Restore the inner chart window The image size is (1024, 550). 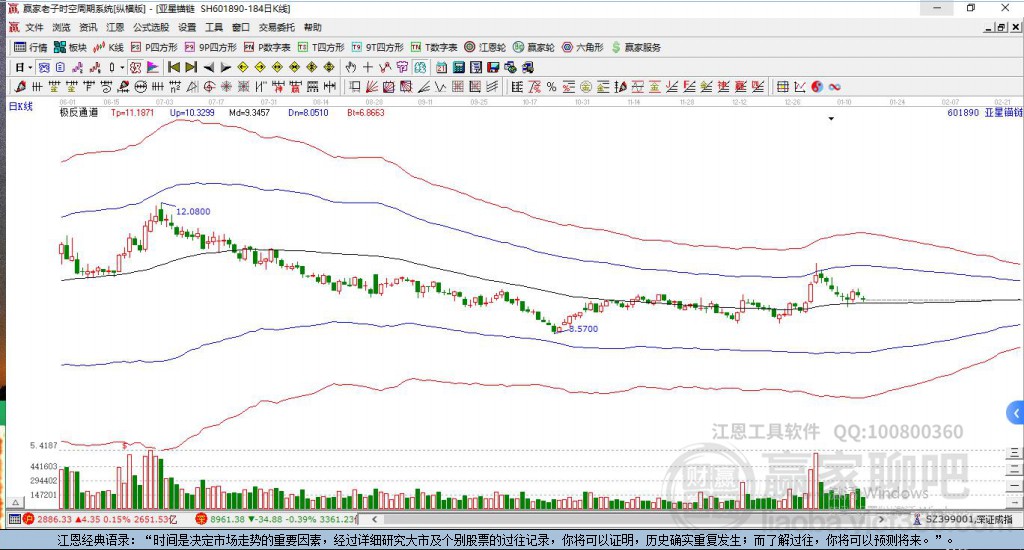(x=1002, y=27)
